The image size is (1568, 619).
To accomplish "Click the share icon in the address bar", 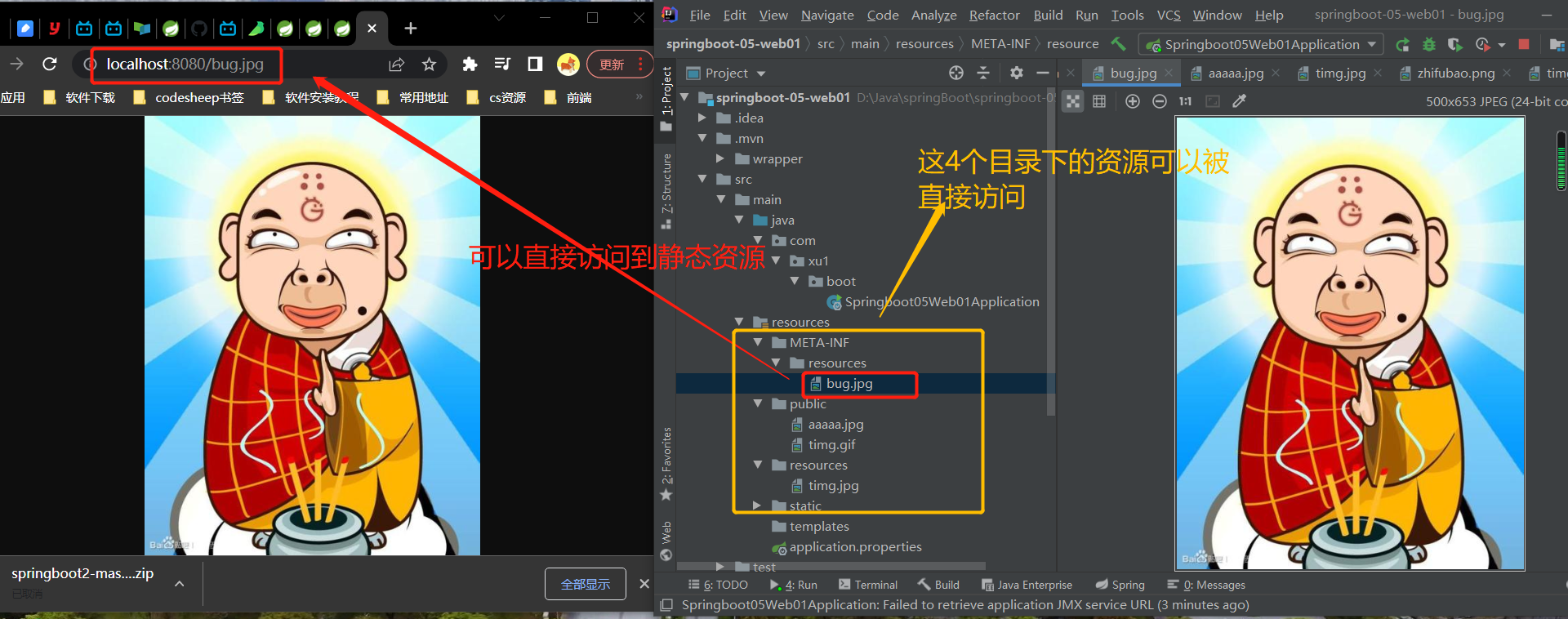I will (x=397, y=64).
